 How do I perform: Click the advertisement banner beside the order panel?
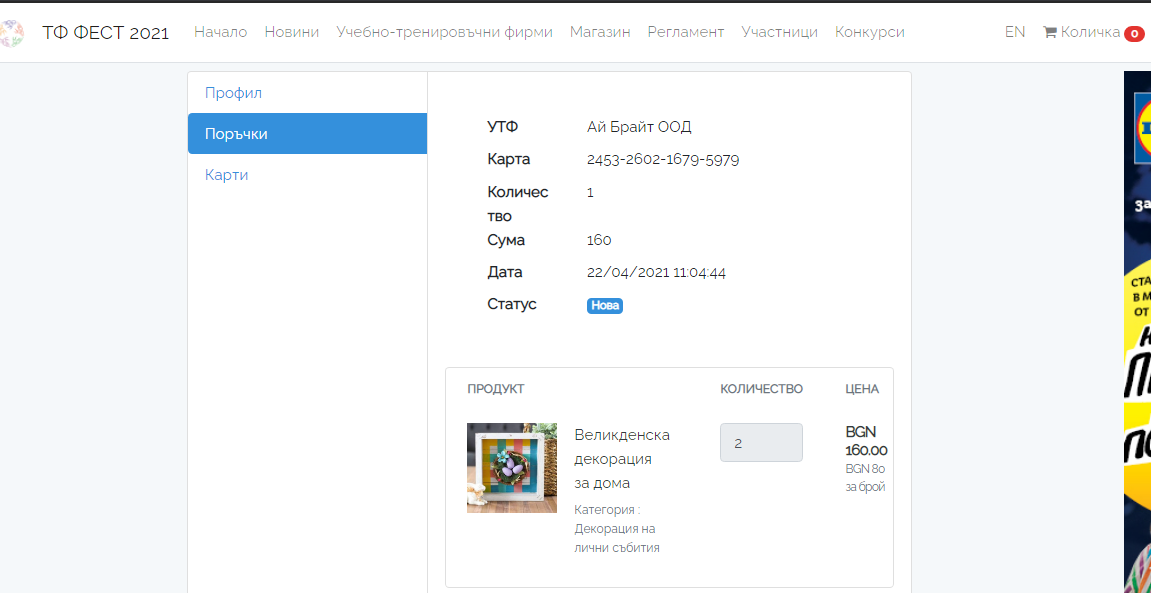1137,332
